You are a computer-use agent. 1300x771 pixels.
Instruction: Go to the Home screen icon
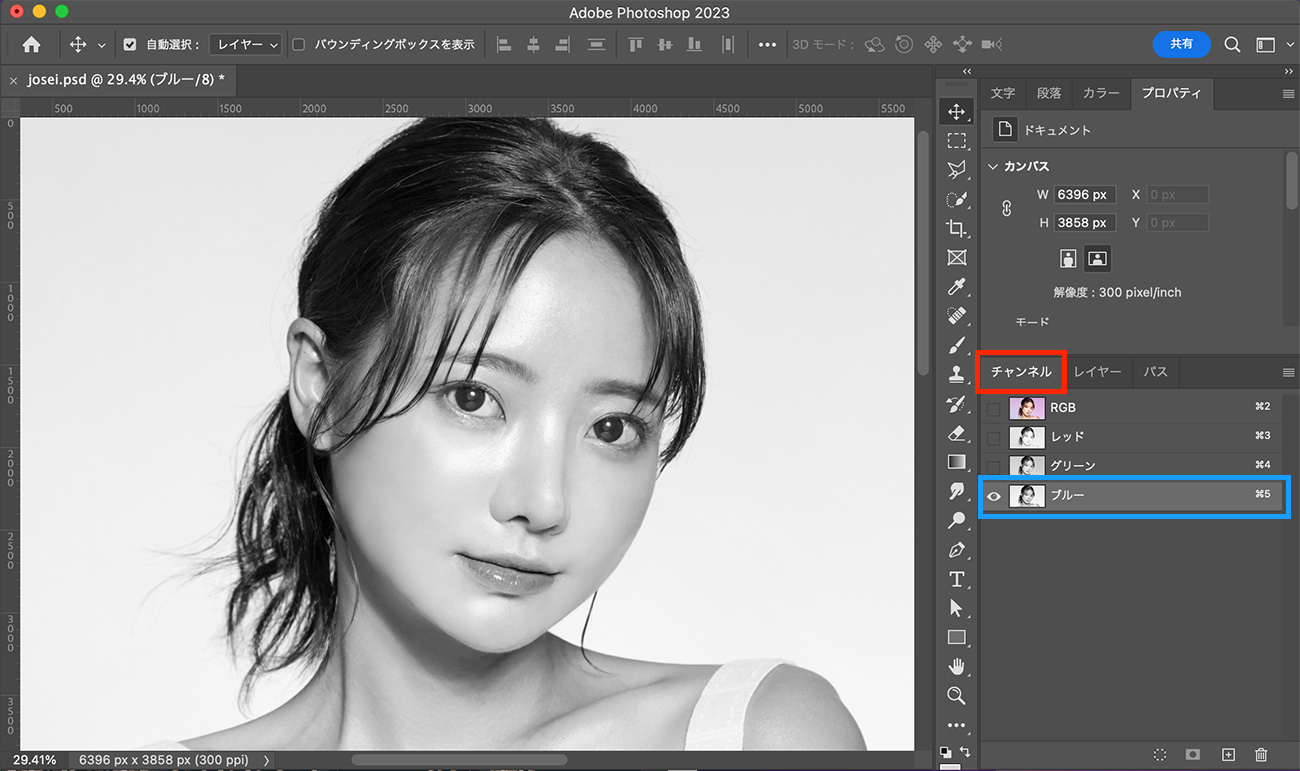tap(32, 45)
